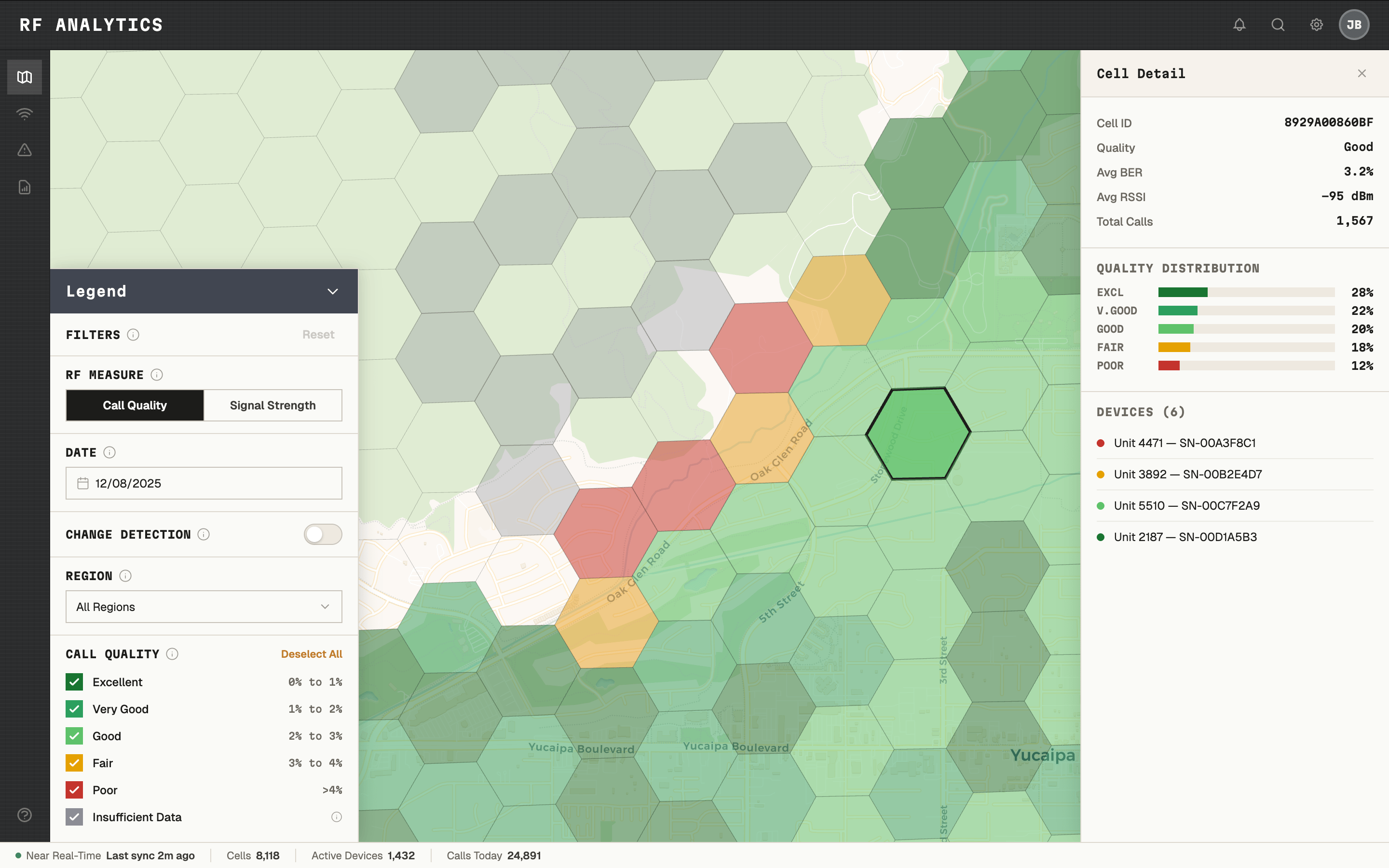This screenshot has width=1389, height=868.
Task: Open the alerts triangle sidebar icon
Action: 24,150
